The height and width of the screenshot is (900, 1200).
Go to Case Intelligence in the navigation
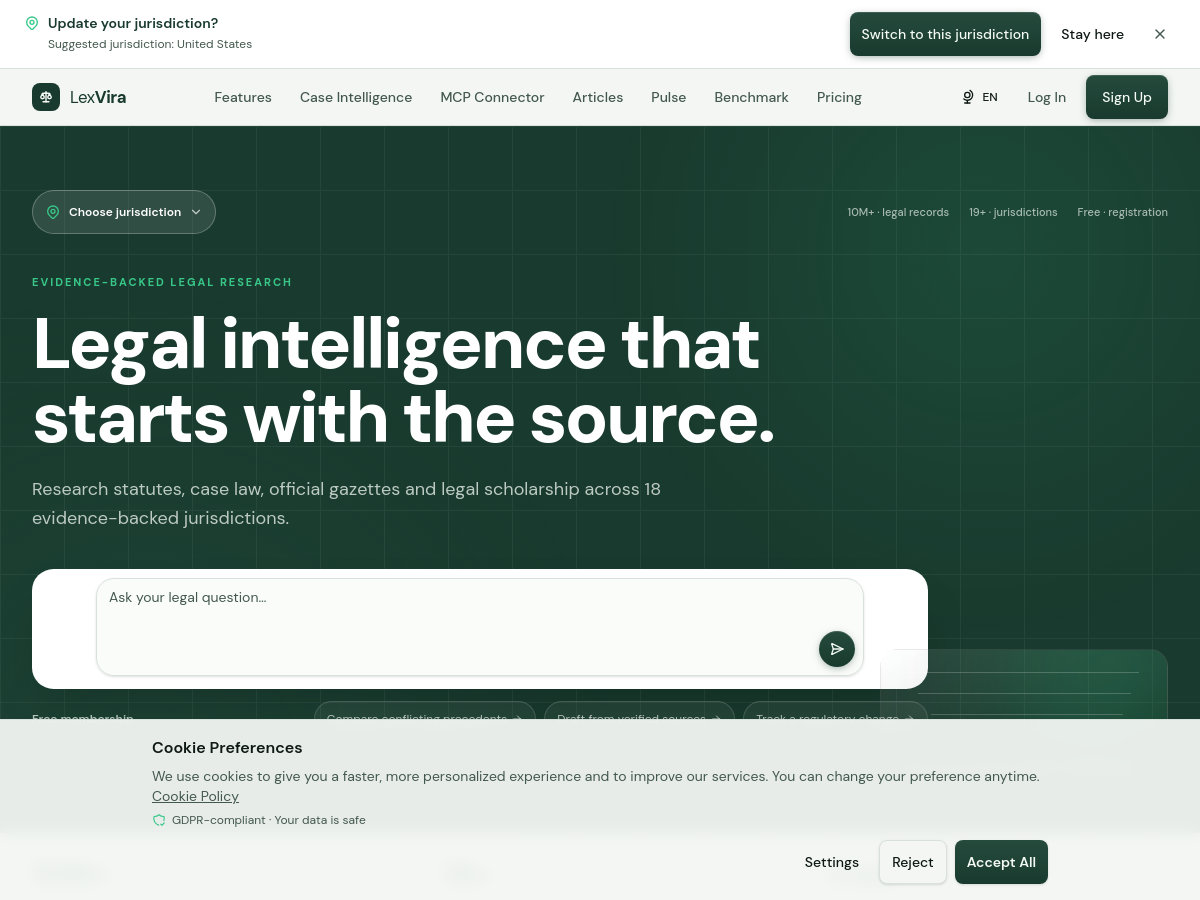coord(356,97)
